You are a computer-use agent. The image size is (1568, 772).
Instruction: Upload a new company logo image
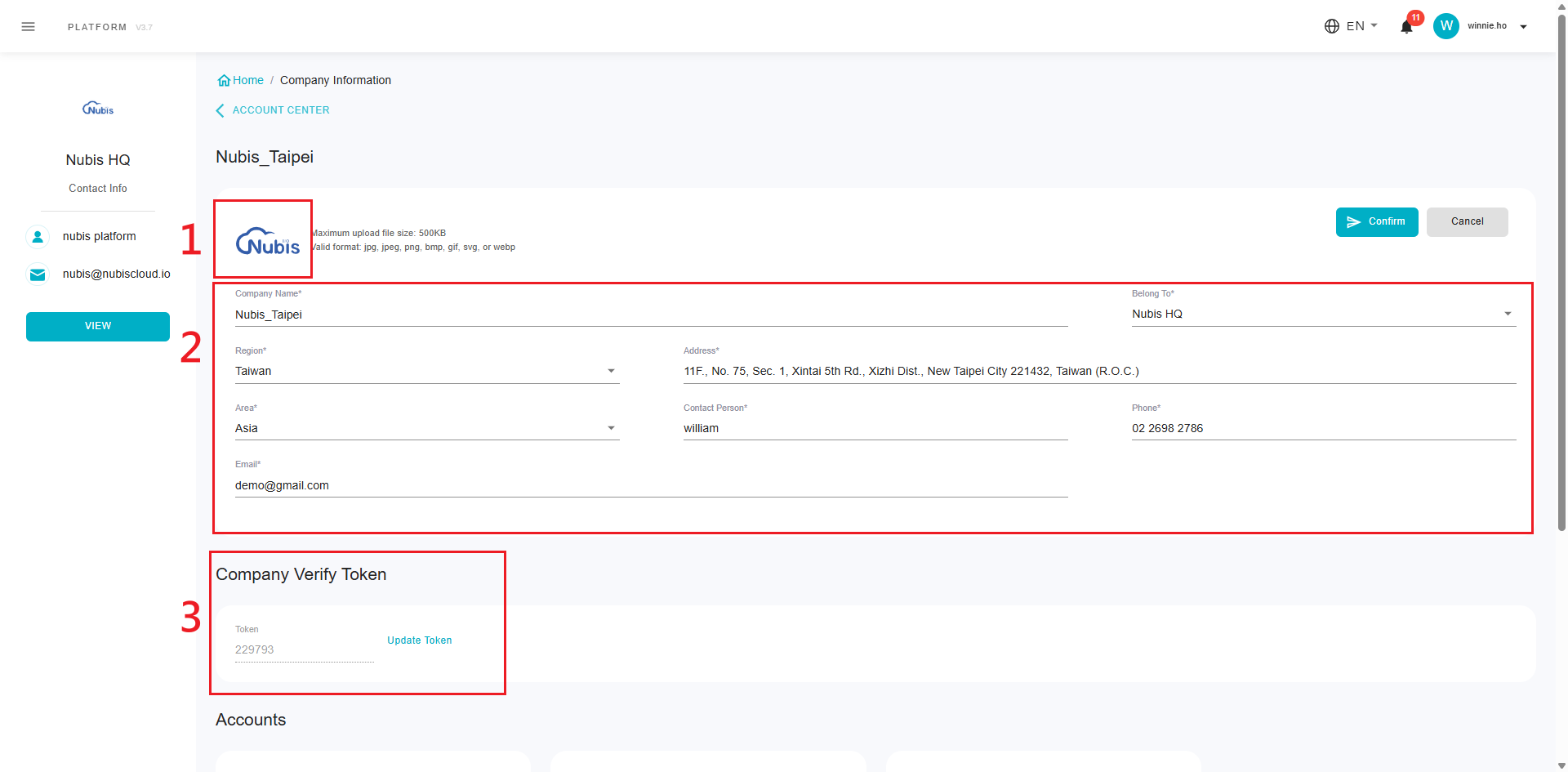coord(268,241)
